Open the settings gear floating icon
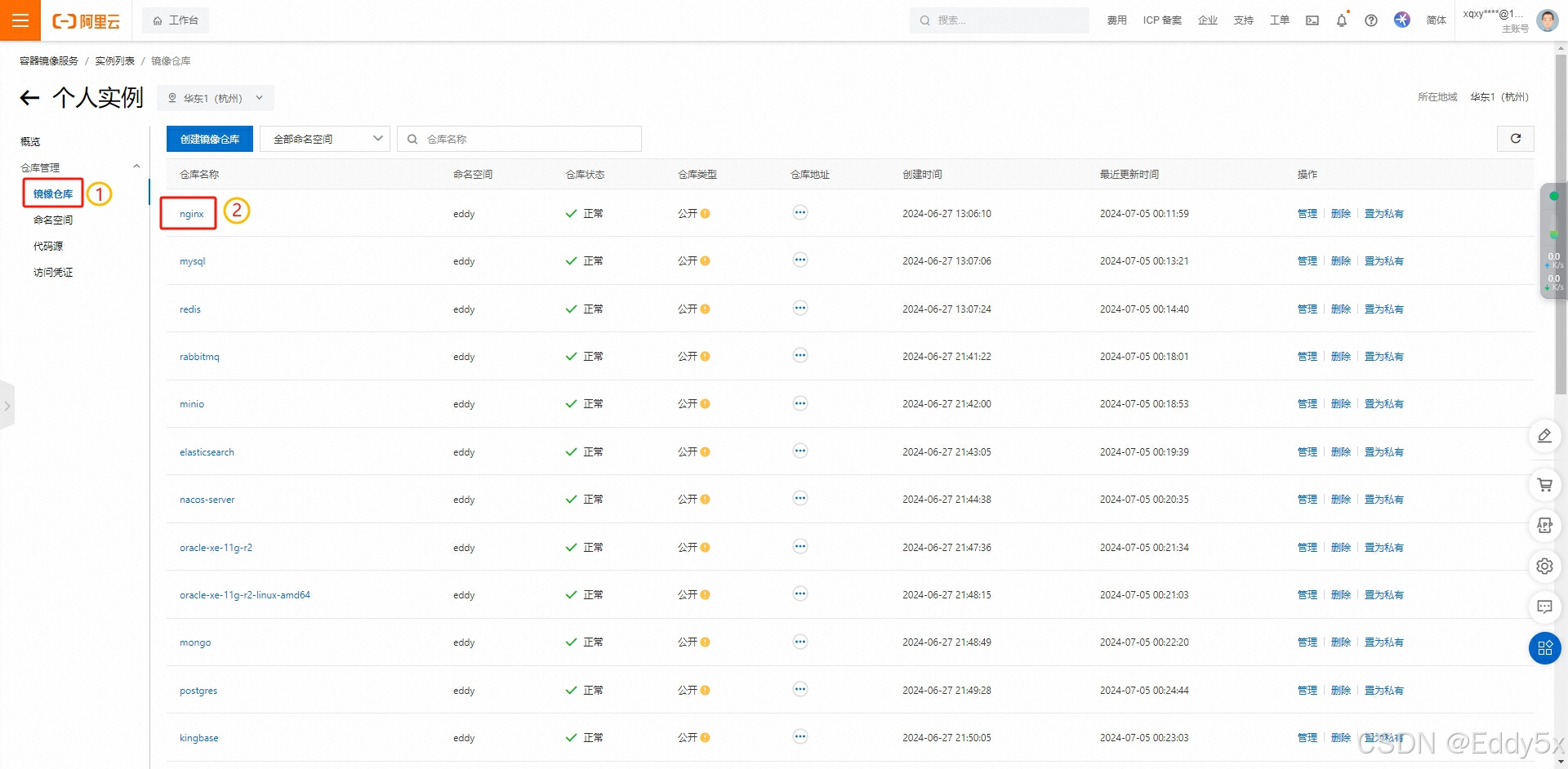The width and height of the screenshot is (1568, 769). [x=1544, y=566]
